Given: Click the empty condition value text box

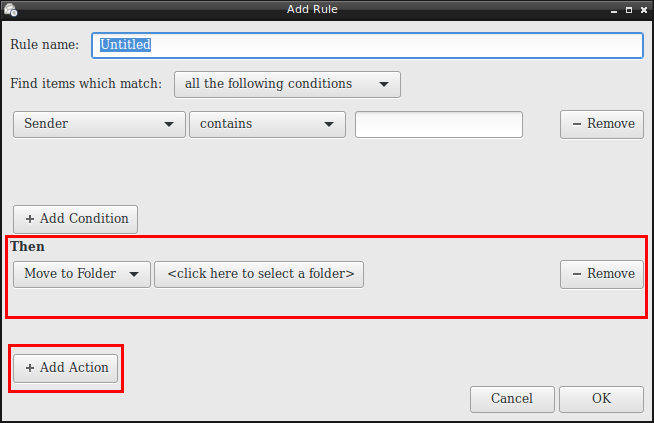Looking at the screenshot, I should [439, 124].
